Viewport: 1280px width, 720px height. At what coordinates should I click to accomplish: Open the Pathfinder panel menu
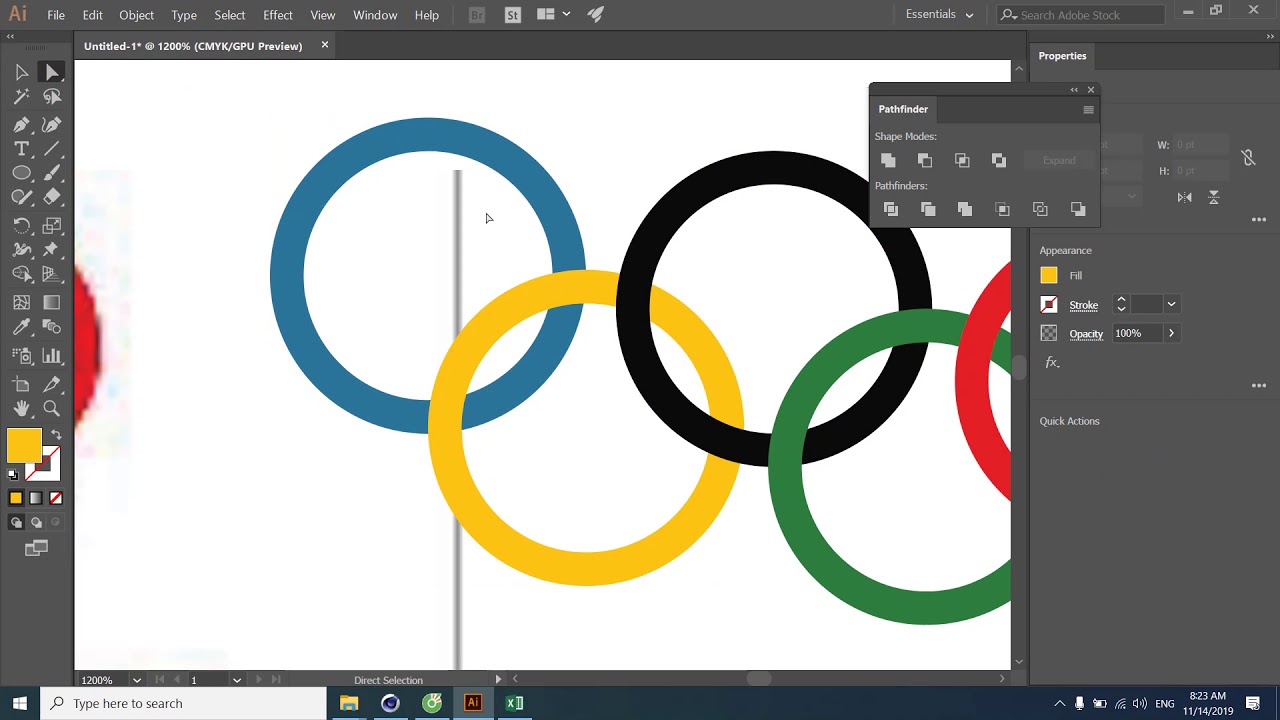pos(1088,110)
